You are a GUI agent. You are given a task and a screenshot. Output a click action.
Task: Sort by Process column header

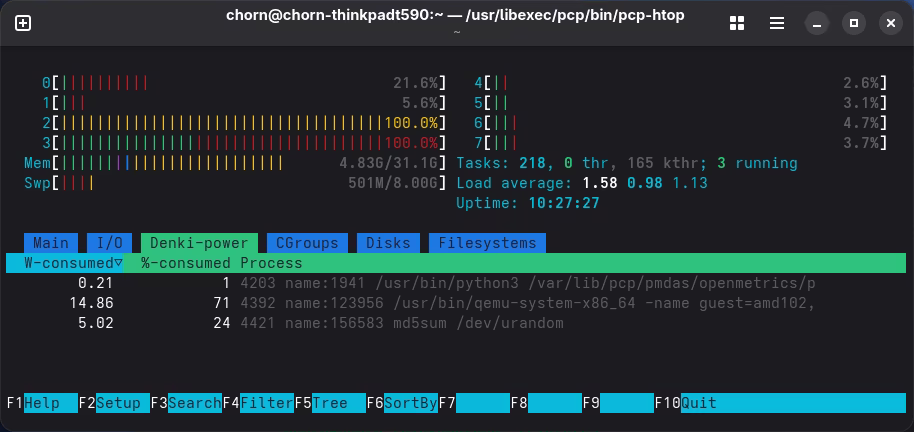pos(271,263)
